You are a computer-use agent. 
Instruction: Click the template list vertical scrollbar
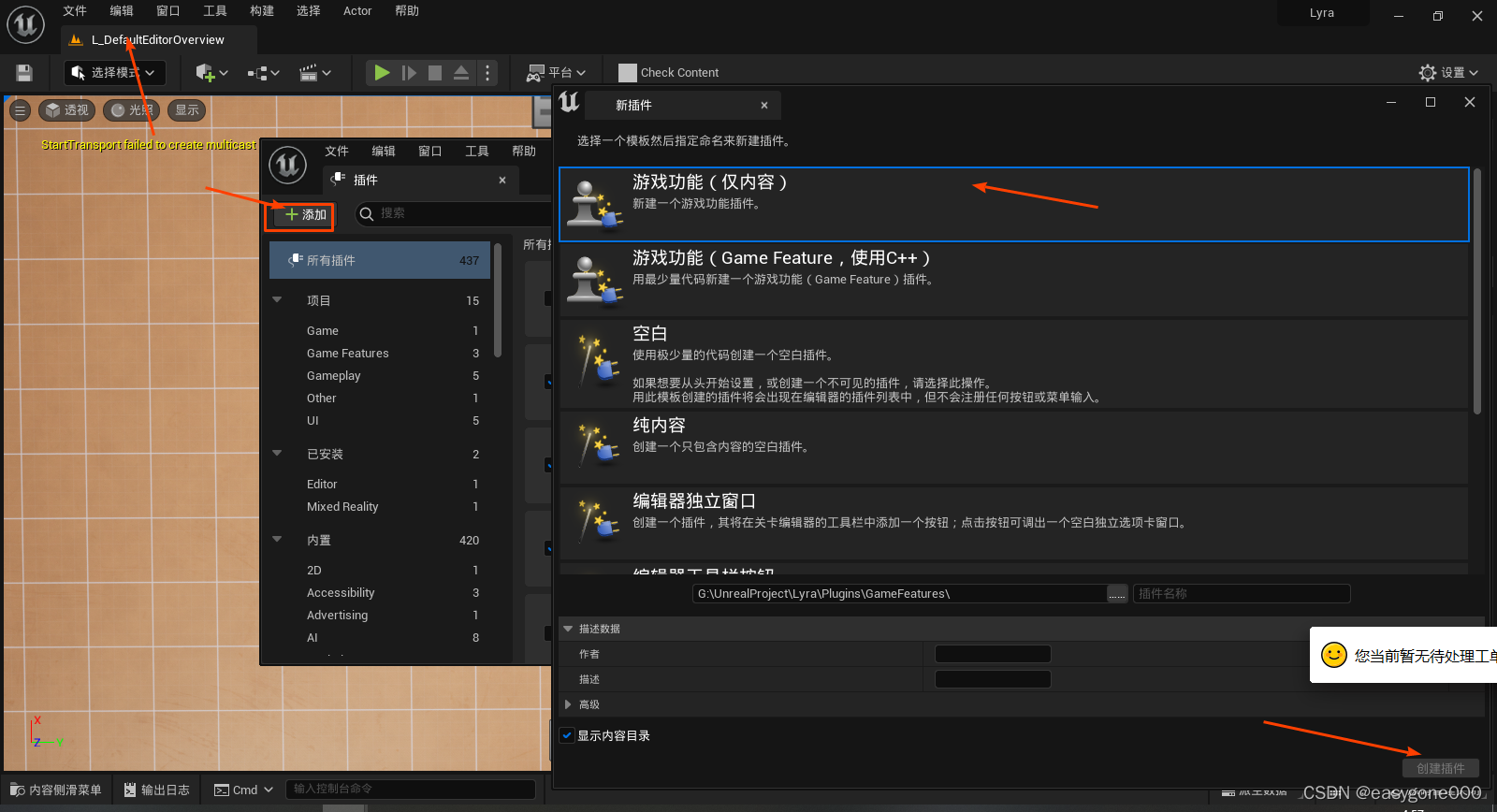pyautogui.click(x=1477, y=291)
